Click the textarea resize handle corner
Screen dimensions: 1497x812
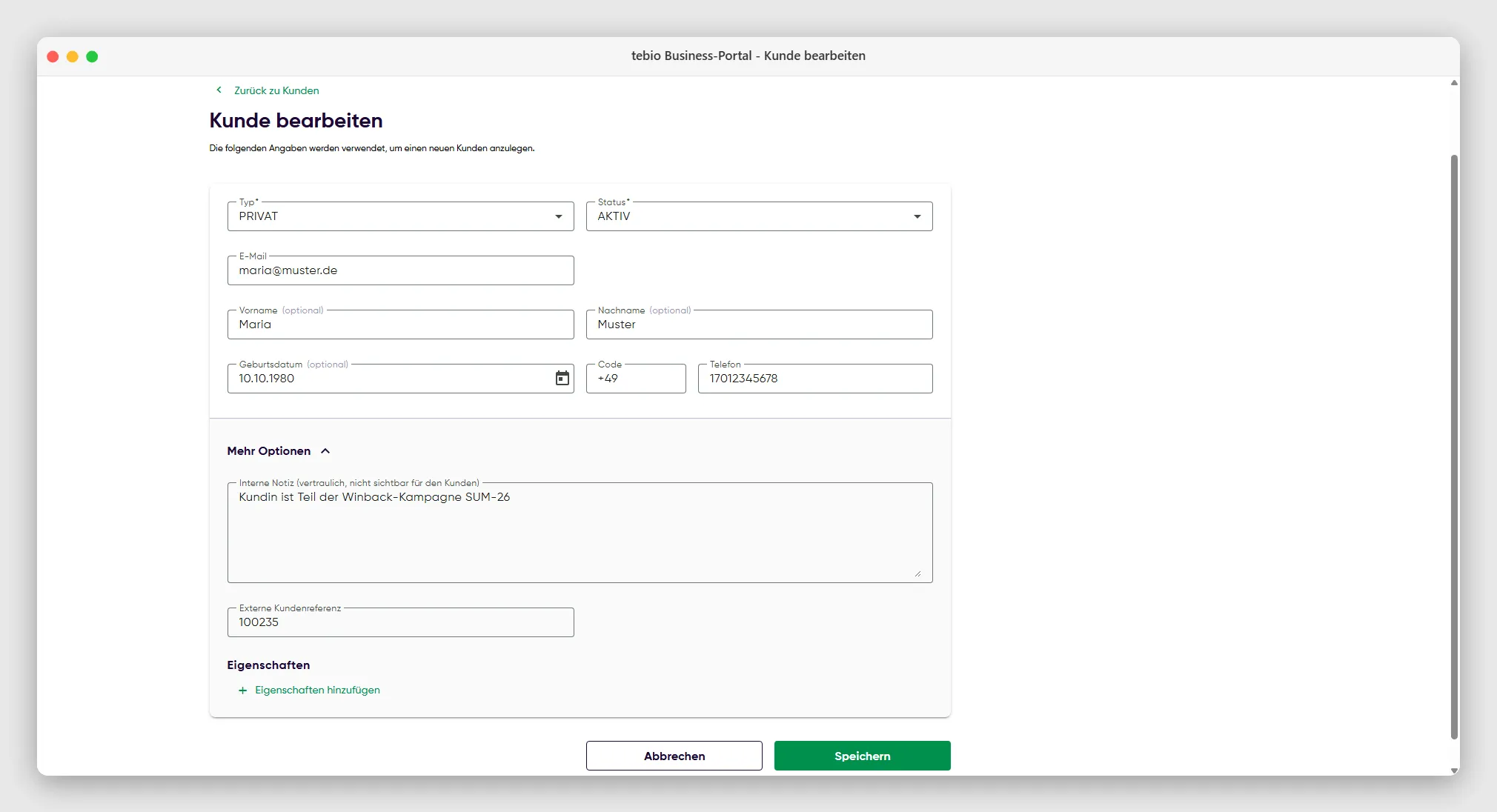917,573
